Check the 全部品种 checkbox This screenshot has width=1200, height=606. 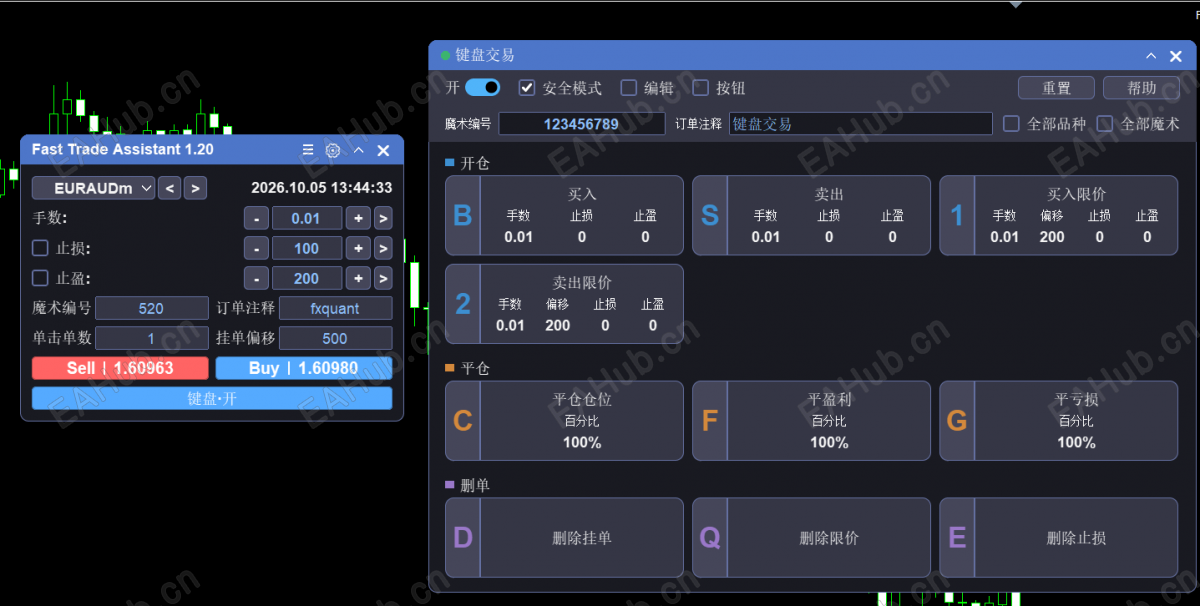coord(1011,124)
